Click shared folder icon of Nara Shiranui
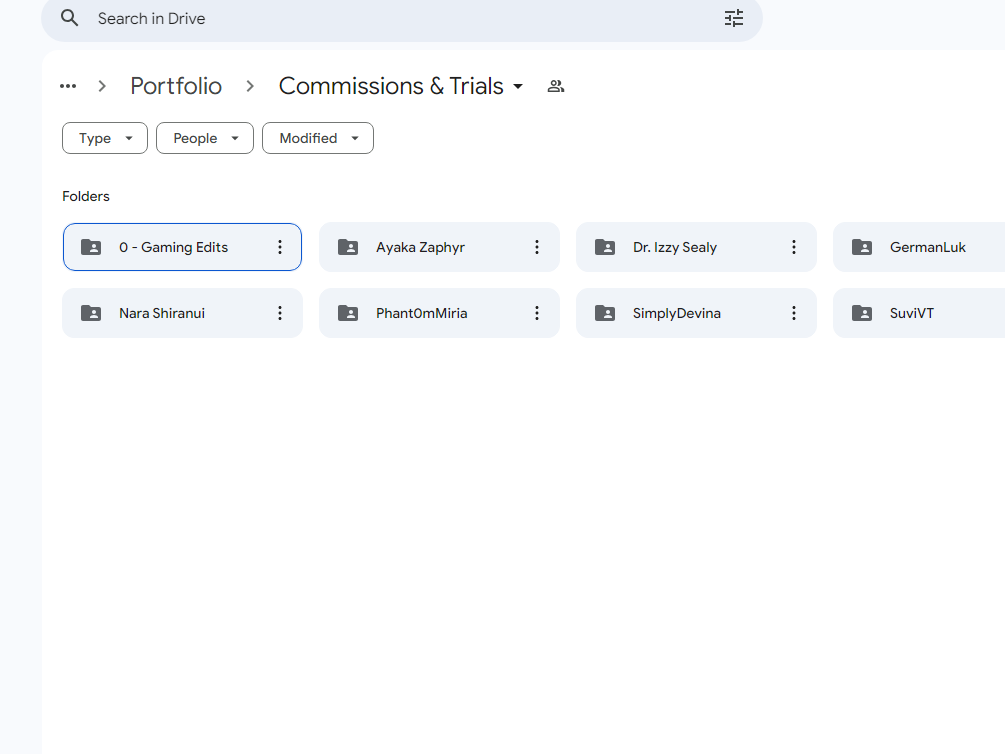The image size is (1005, 754). [x=91, y=313]
